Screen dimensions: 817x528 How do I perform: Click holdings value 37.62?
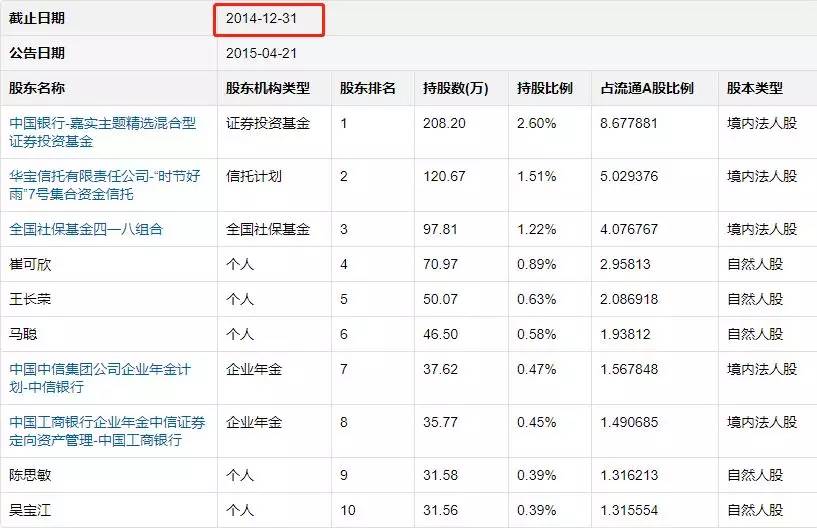pyautogui.click(x=440, y=370)
